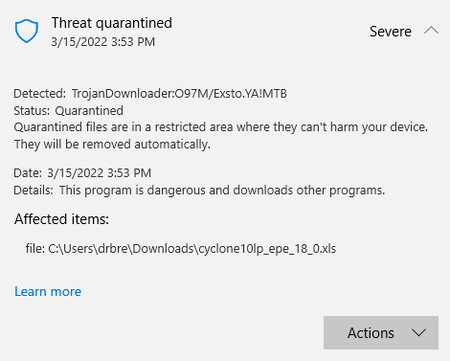
Task: Click the blue shield threat icon
Action: click(x=26, y=31)
